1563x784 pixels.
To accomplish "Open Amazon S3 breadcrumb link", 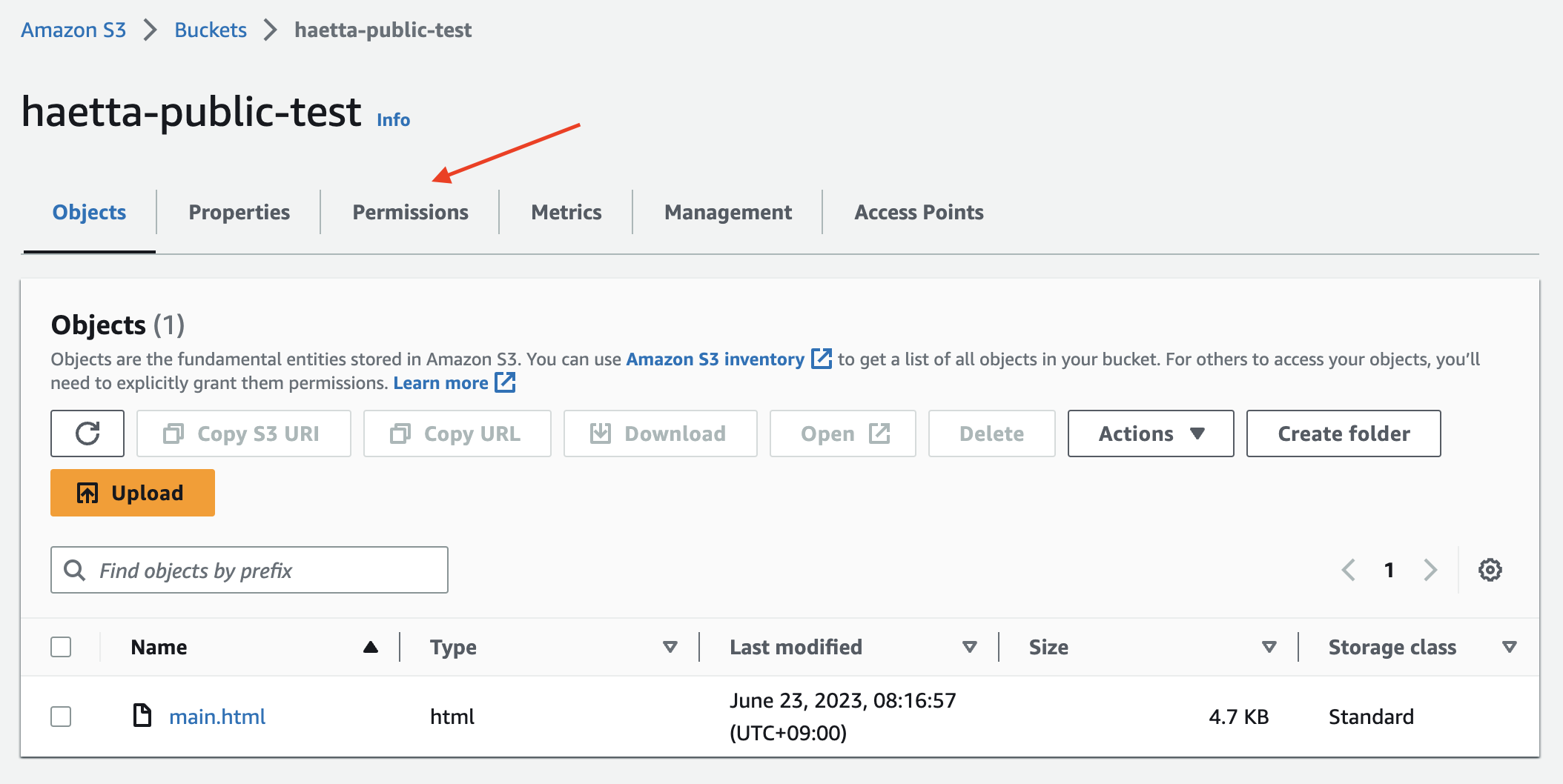I will 73,30.
